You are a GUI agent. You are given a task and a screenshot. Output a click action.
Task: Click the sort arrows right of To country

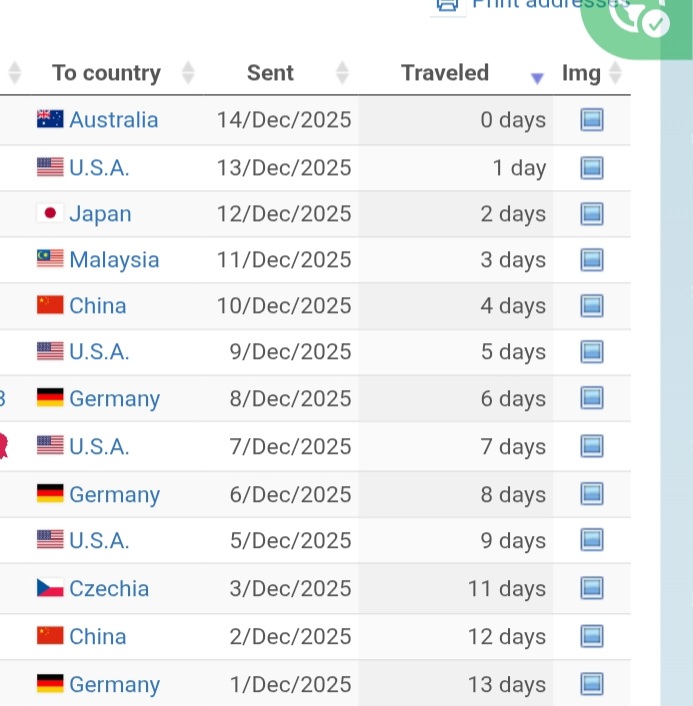188,73
